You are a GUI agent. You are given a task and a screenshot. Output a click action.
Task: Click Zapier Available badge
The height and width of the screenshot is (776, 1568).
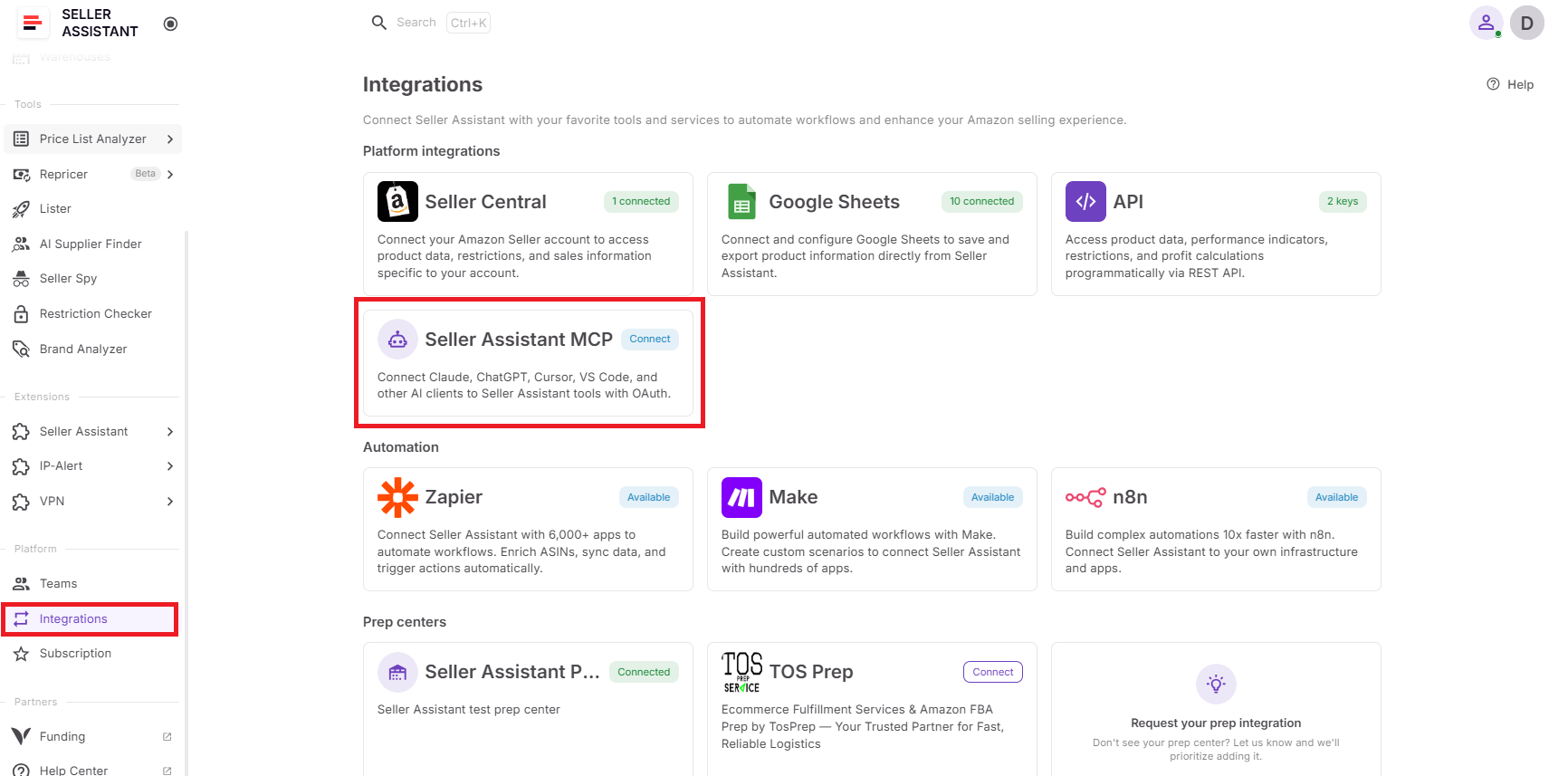pyautogui.click(x=649, y=497)
